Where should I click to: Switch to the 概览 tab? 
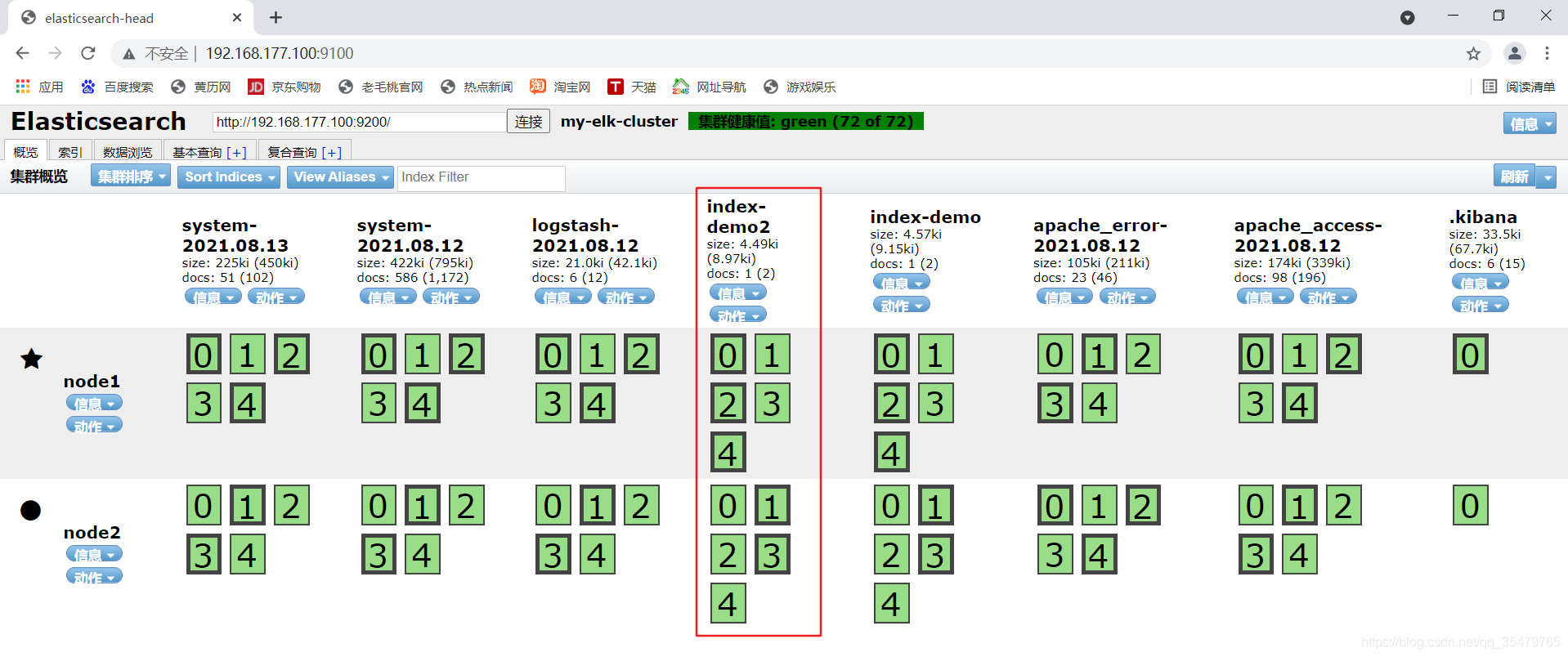25,152
